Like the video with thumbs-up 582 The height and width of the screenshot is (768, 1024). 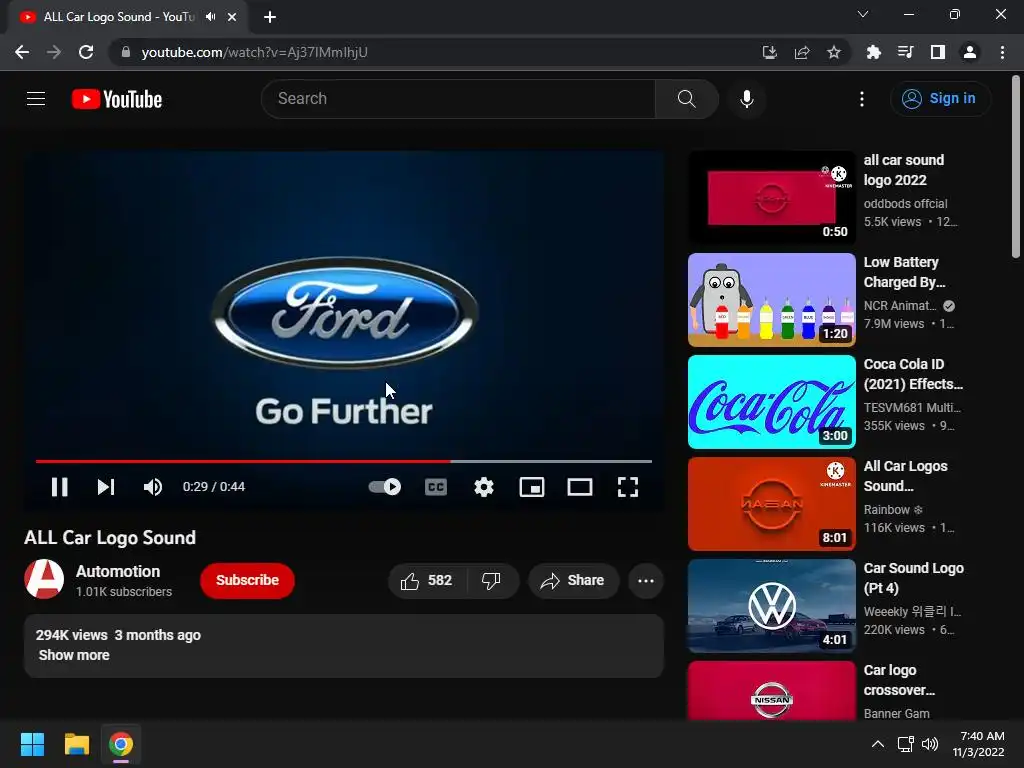click(x=427, y=581)
